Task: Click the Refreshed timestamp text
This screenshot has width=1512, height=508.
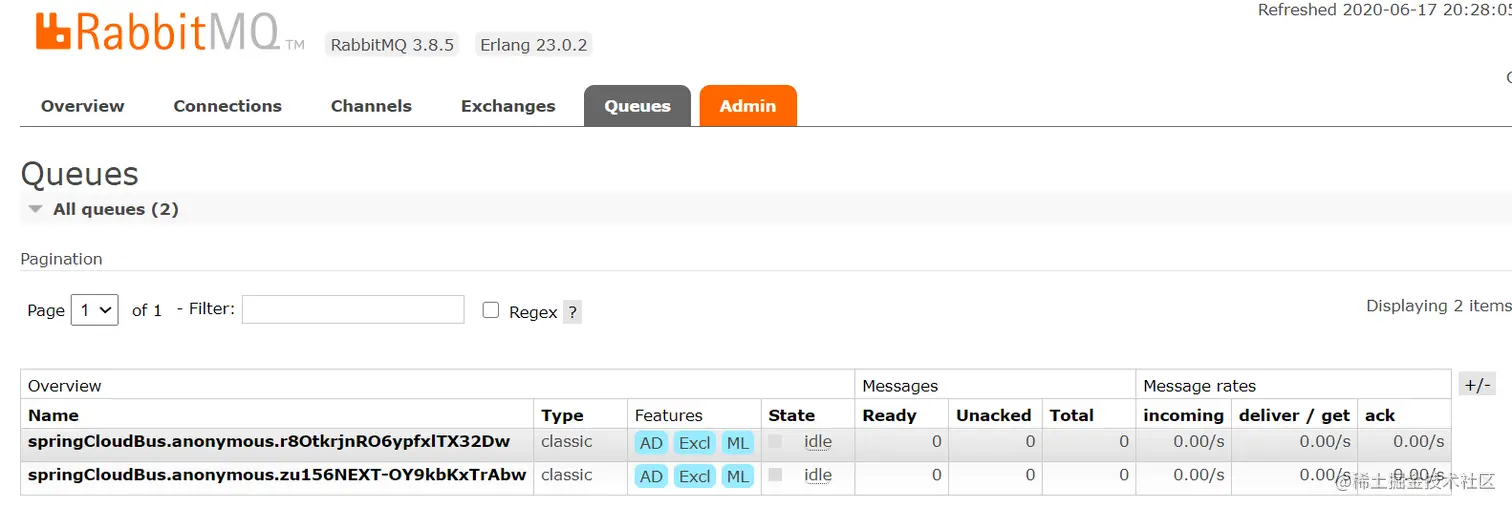Action: (x=1384, y=10)
